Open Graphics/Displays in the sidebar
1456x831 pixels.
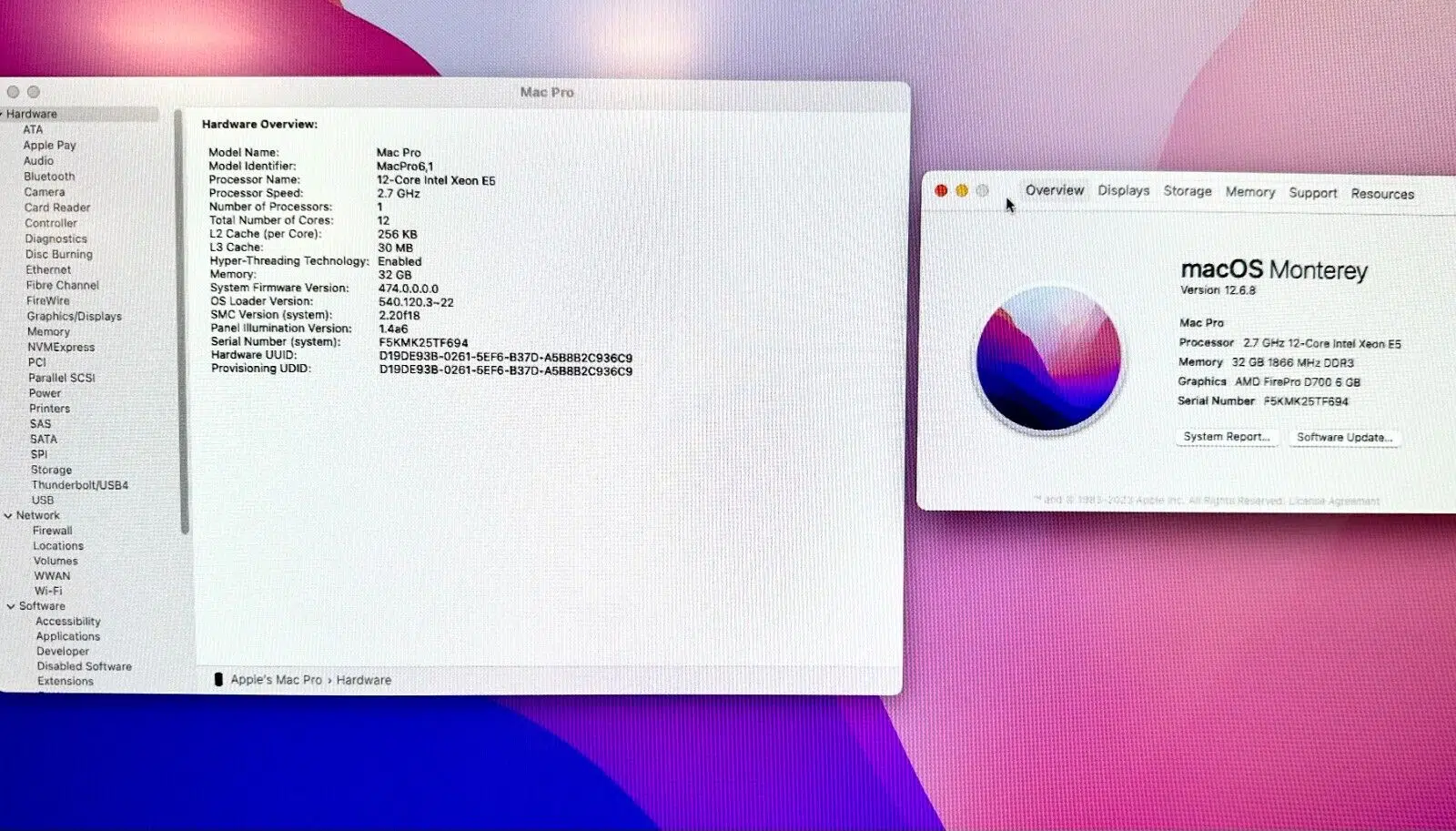tap(75, 316)
